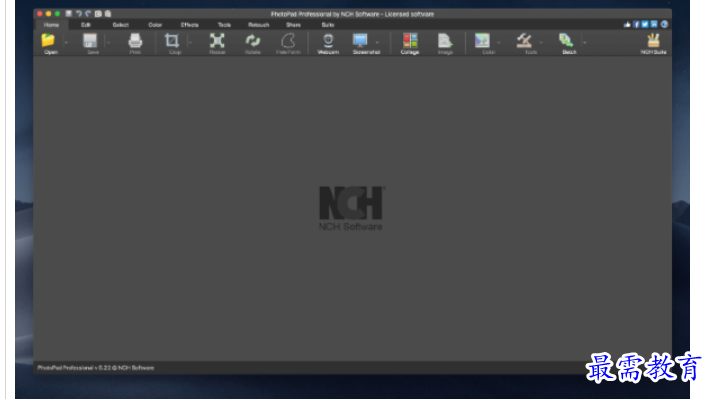Switch to the Tools tab
The height and width of the screenshot is (399, 710).
point(224,25)
